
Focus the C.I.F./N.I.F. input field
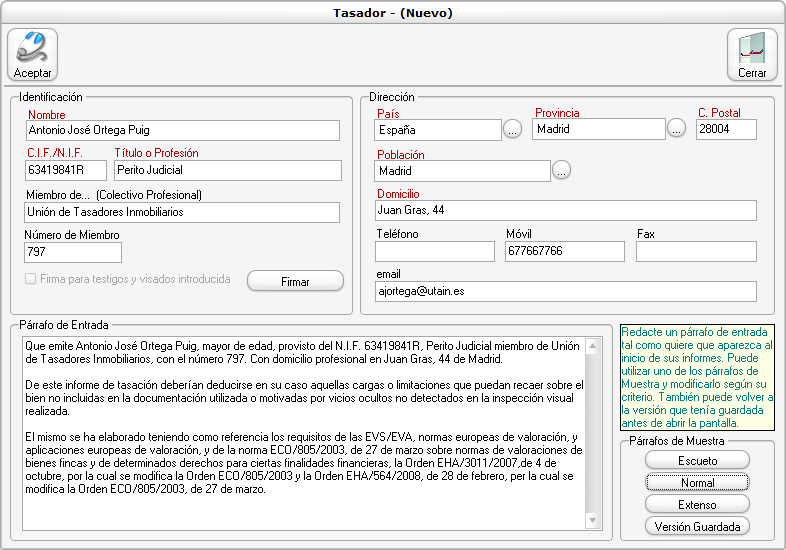[x=65, y=171]
